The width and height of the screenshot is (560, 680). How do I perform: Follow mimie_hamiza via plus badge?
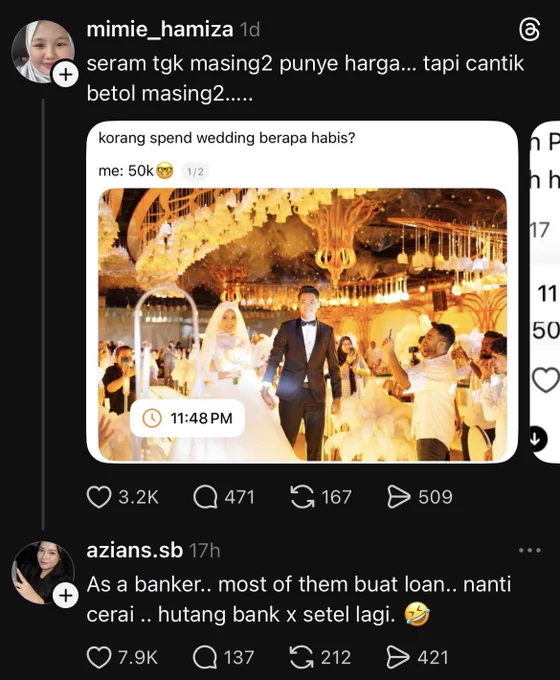pos(65,75)
